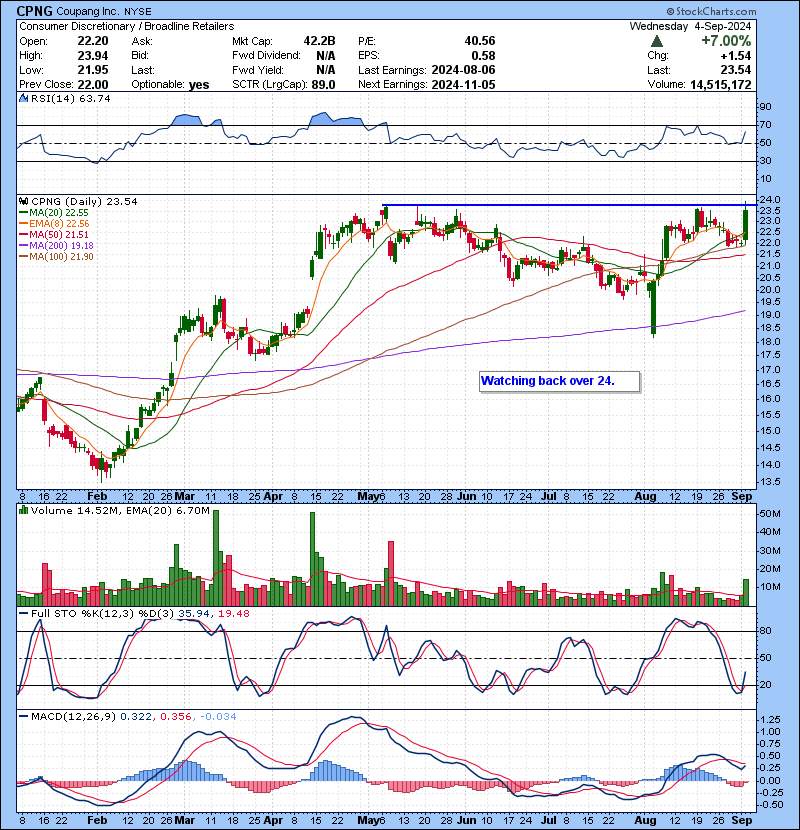Click the MACD 1.25 axis label

coord(770,719)
